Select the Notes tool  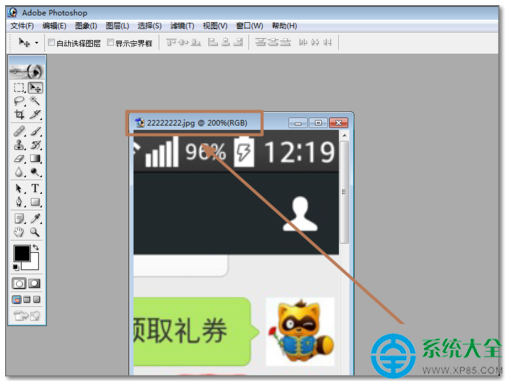19,218
